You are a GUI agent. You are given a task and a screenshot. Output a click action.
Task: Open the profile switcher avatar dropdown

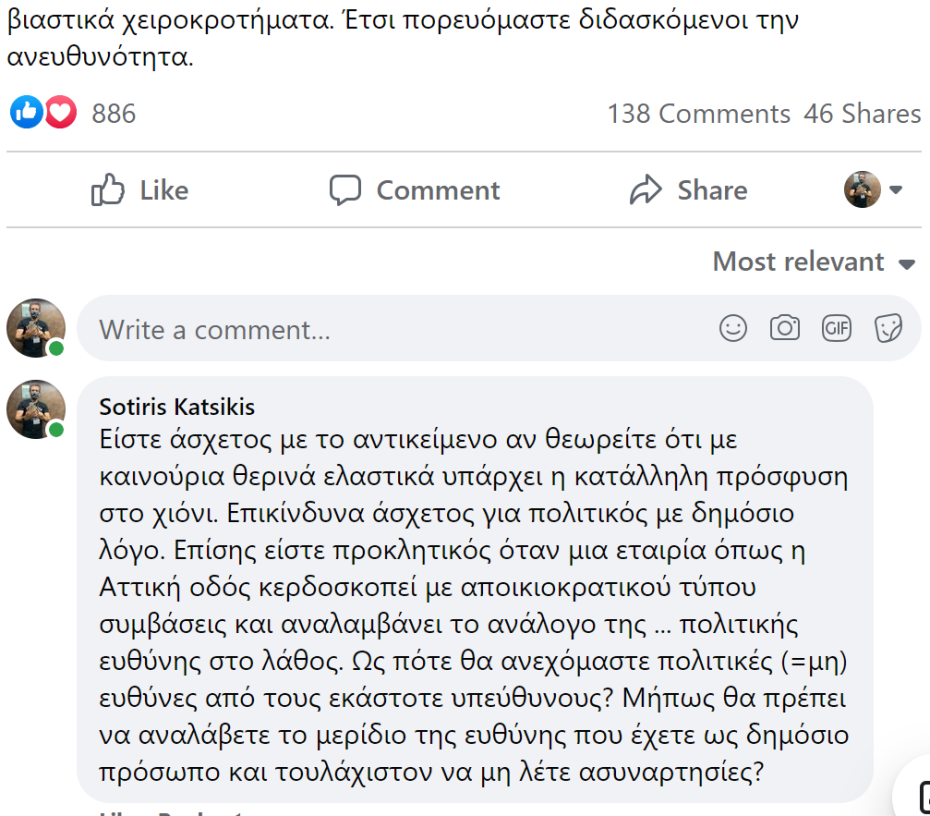click(873, 189)
